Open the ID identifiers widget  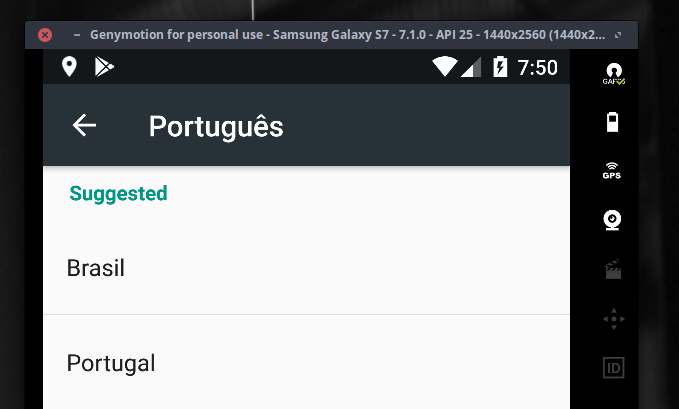tap(613, 368)
